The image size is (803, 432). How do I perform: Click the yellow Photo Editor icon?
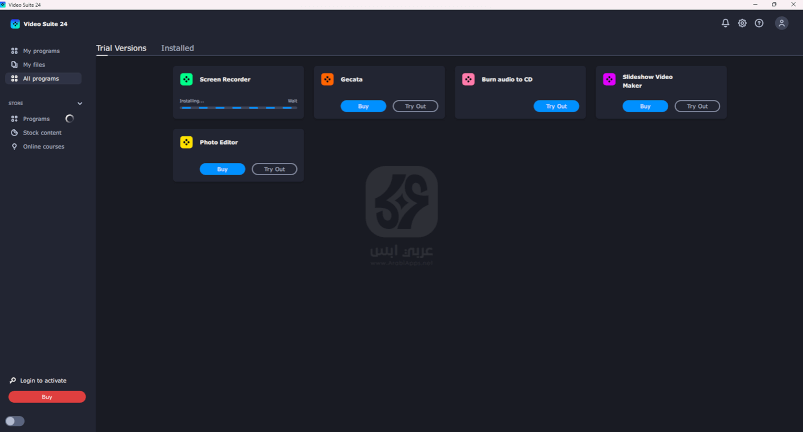pyautogui.click(x=186, y=142)
